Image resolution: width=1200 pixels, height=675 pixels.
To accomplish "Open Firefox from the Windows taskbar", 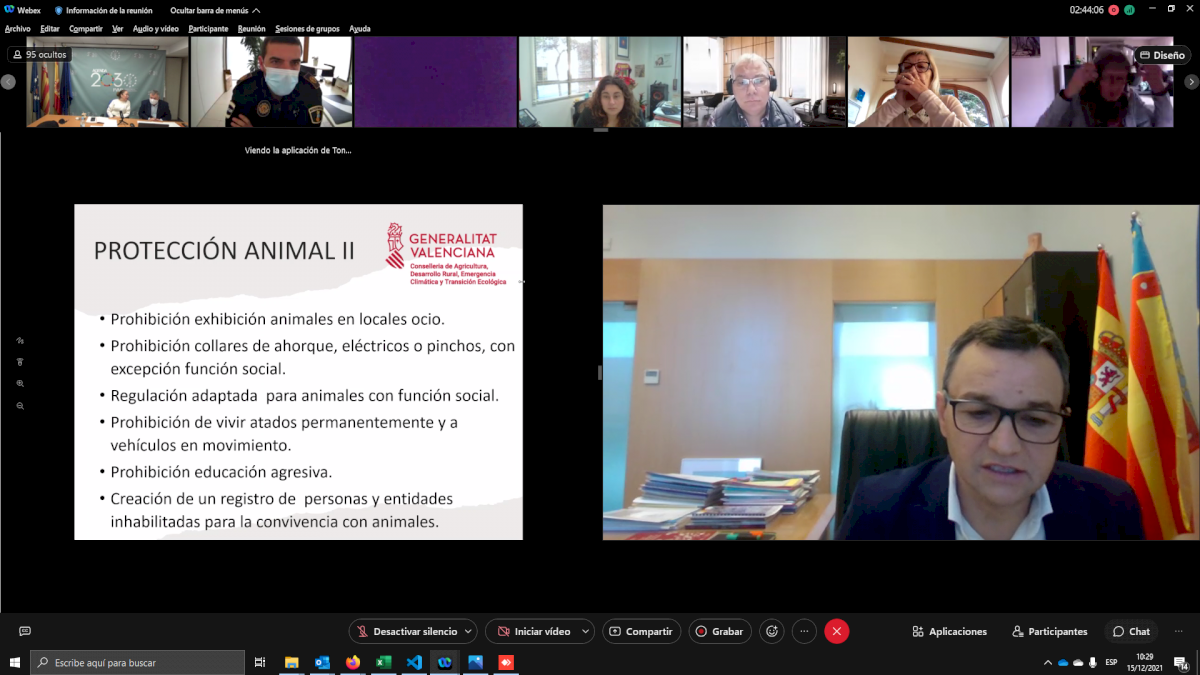I will 353,662.
